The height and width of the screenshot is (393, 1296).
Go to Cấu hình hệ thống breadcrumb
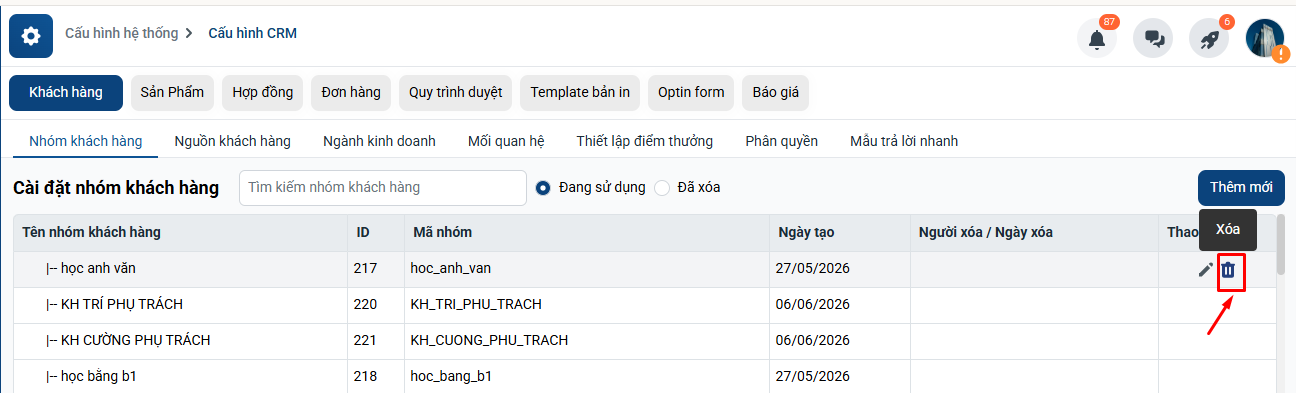(x=121, y=33)
